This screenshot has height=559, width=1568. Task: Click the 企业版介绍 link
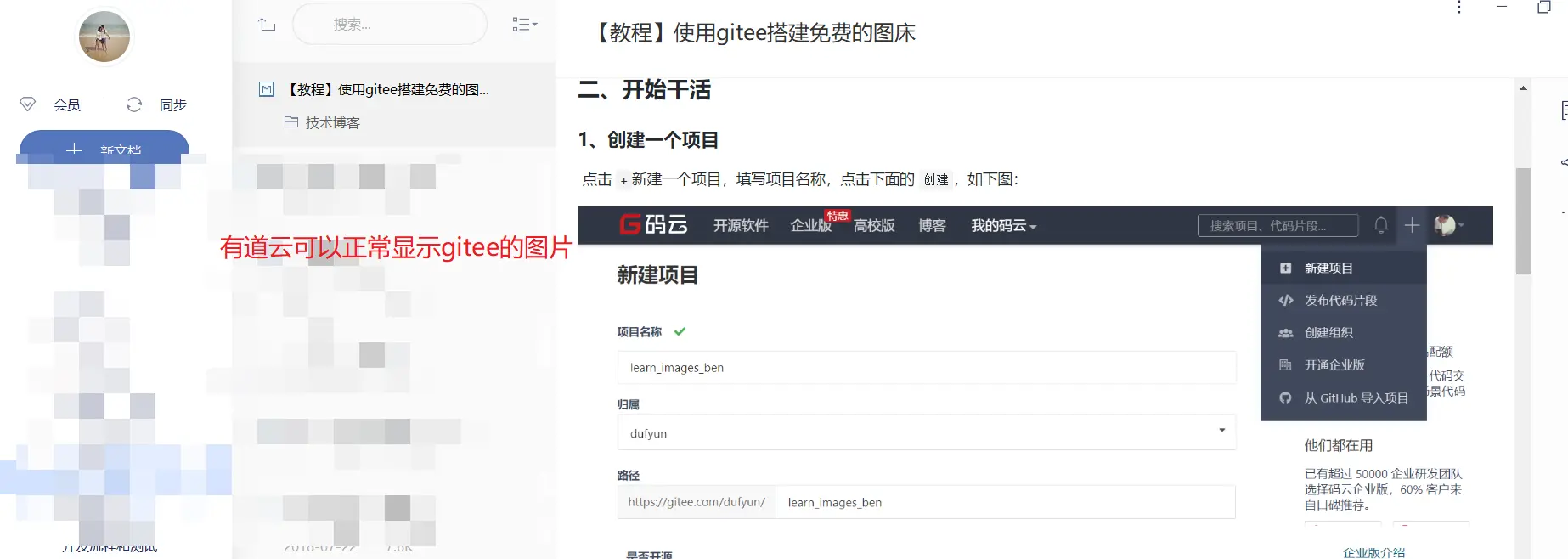1373,552
